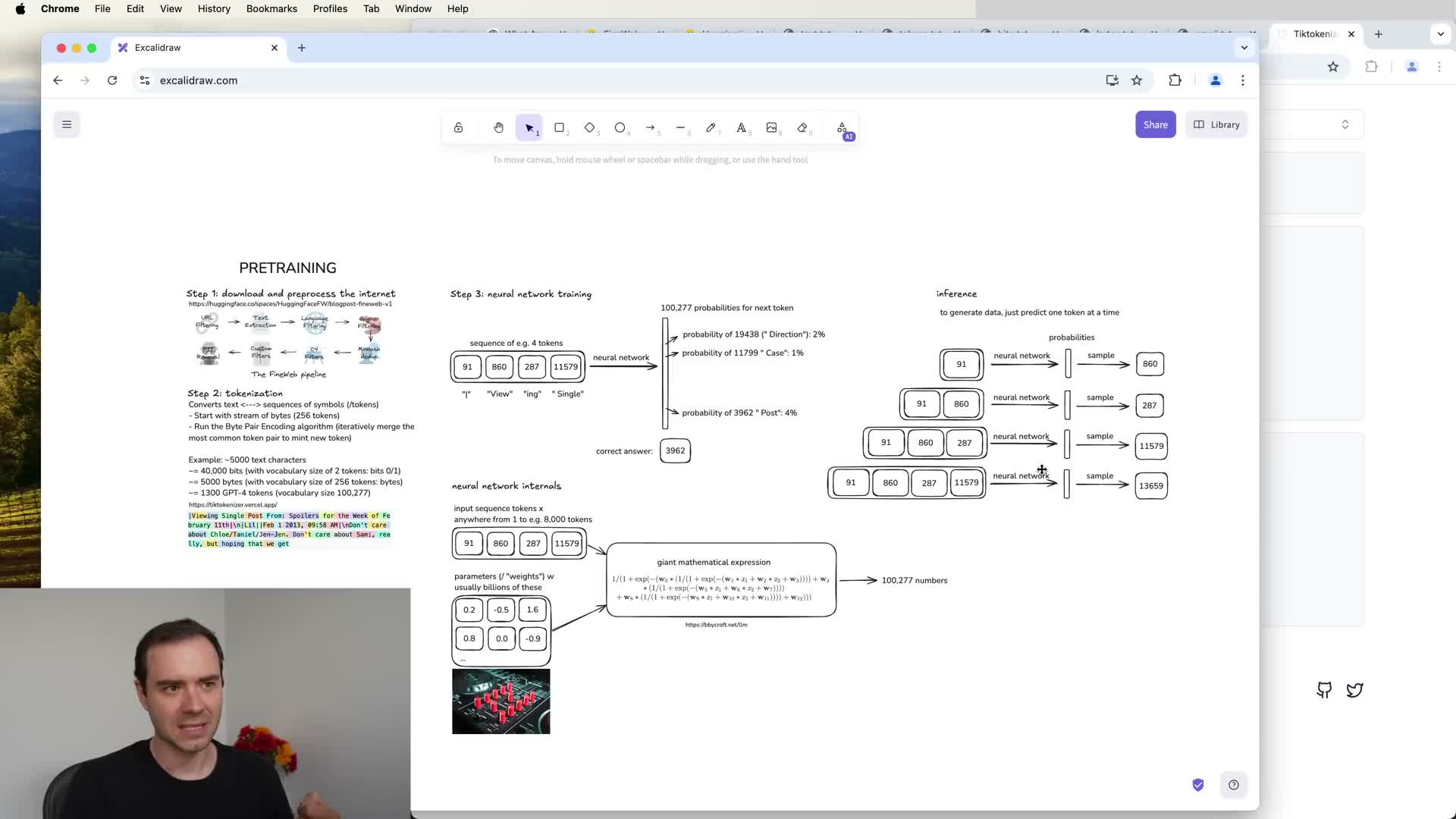Bookmark this page with star icon
This screenshot has width=1456, height=819.
click(1137, 80)
